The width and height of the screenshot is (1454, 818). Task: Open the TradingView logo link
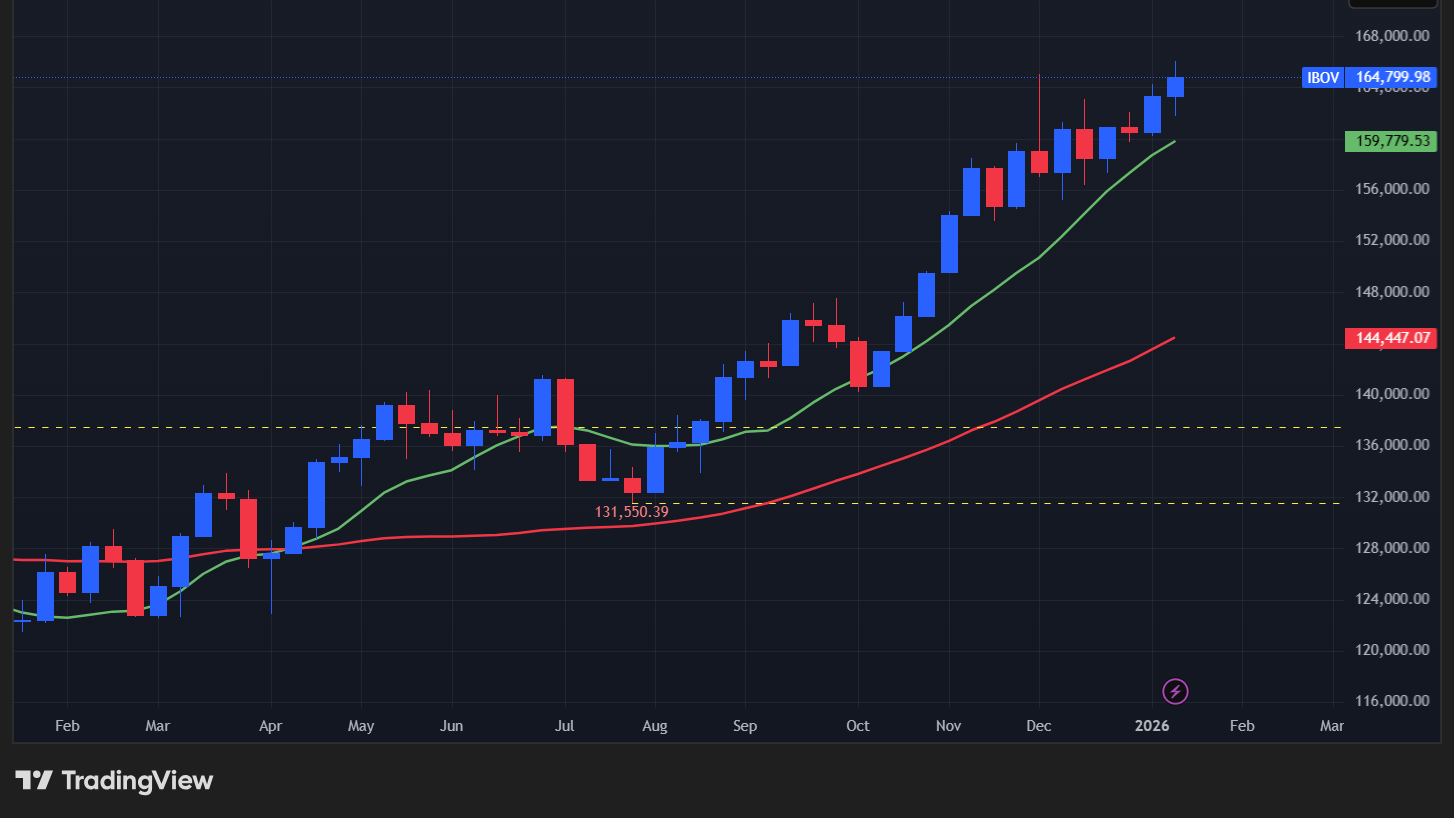click(114, 780)
